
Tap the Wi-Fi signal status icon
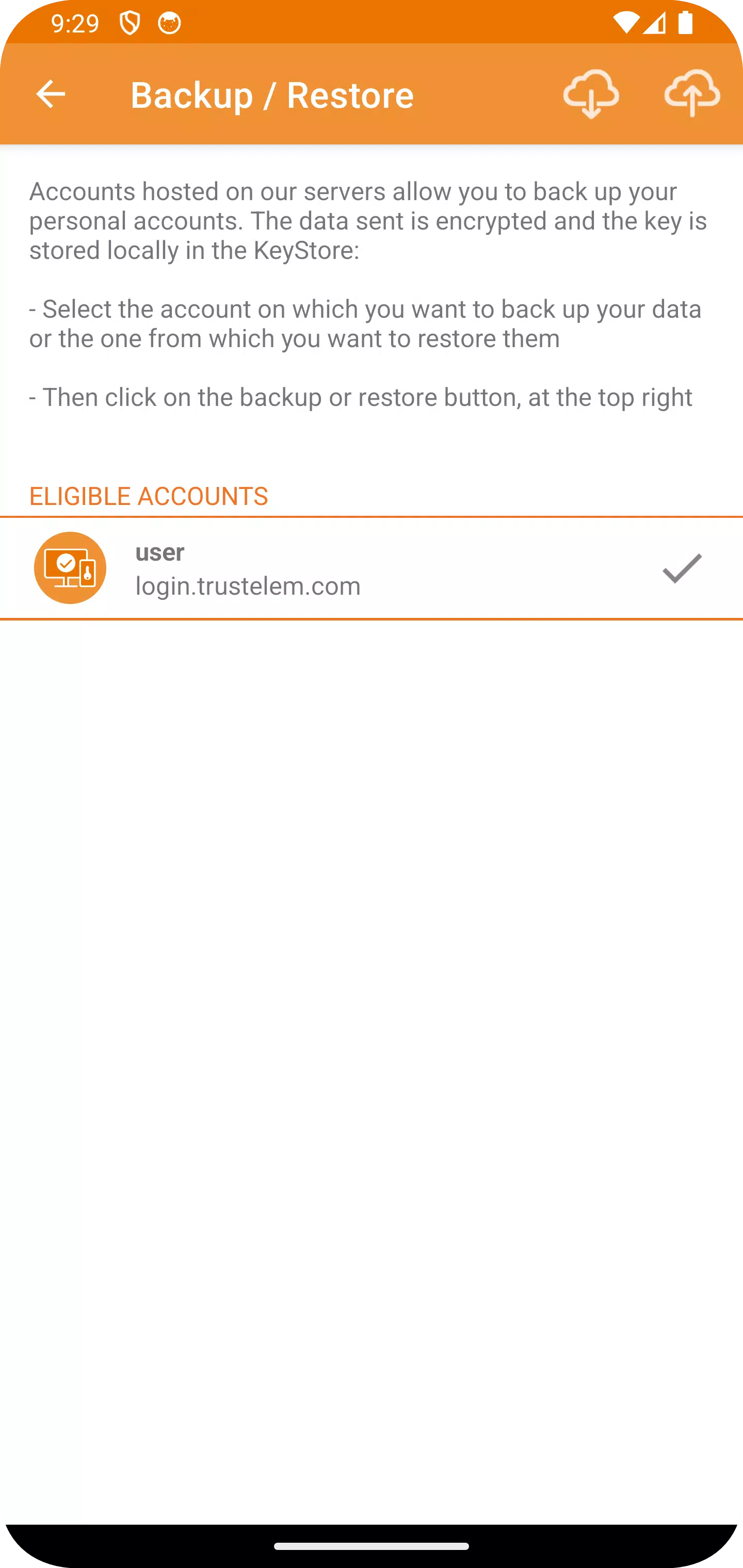pyautogui.click(x=625, y=23)
